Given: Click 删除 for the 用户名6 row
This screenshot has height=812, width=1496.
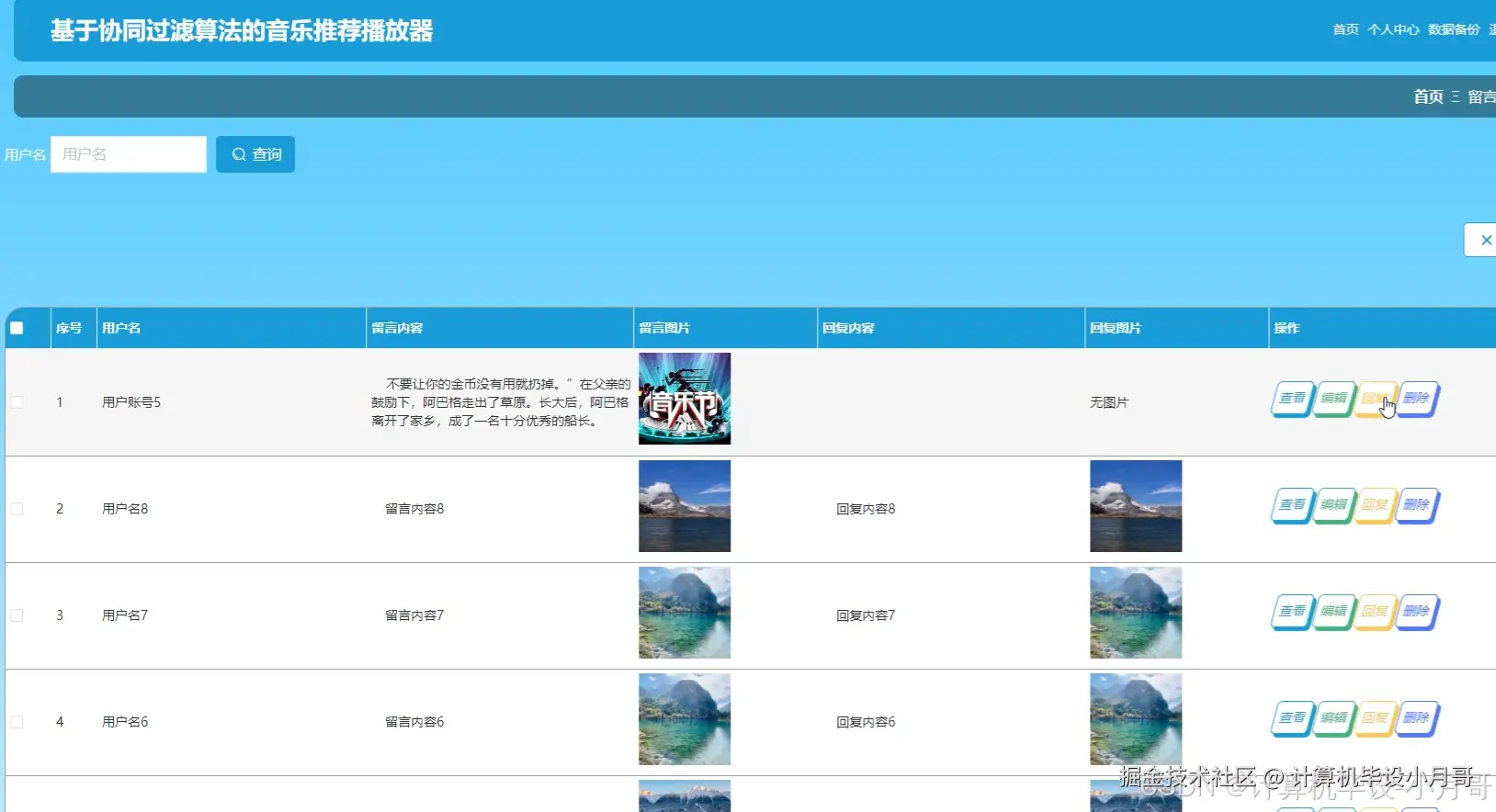Looking at the screenshot, I should coord(1416,718).
